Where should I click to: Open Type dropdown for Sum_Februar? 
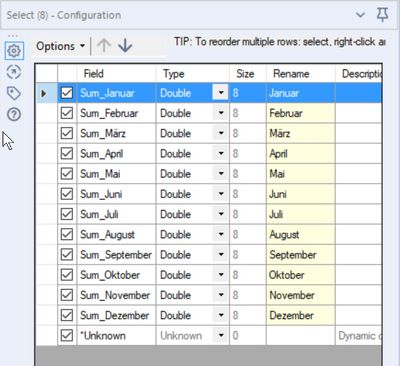tap(220, 113)
